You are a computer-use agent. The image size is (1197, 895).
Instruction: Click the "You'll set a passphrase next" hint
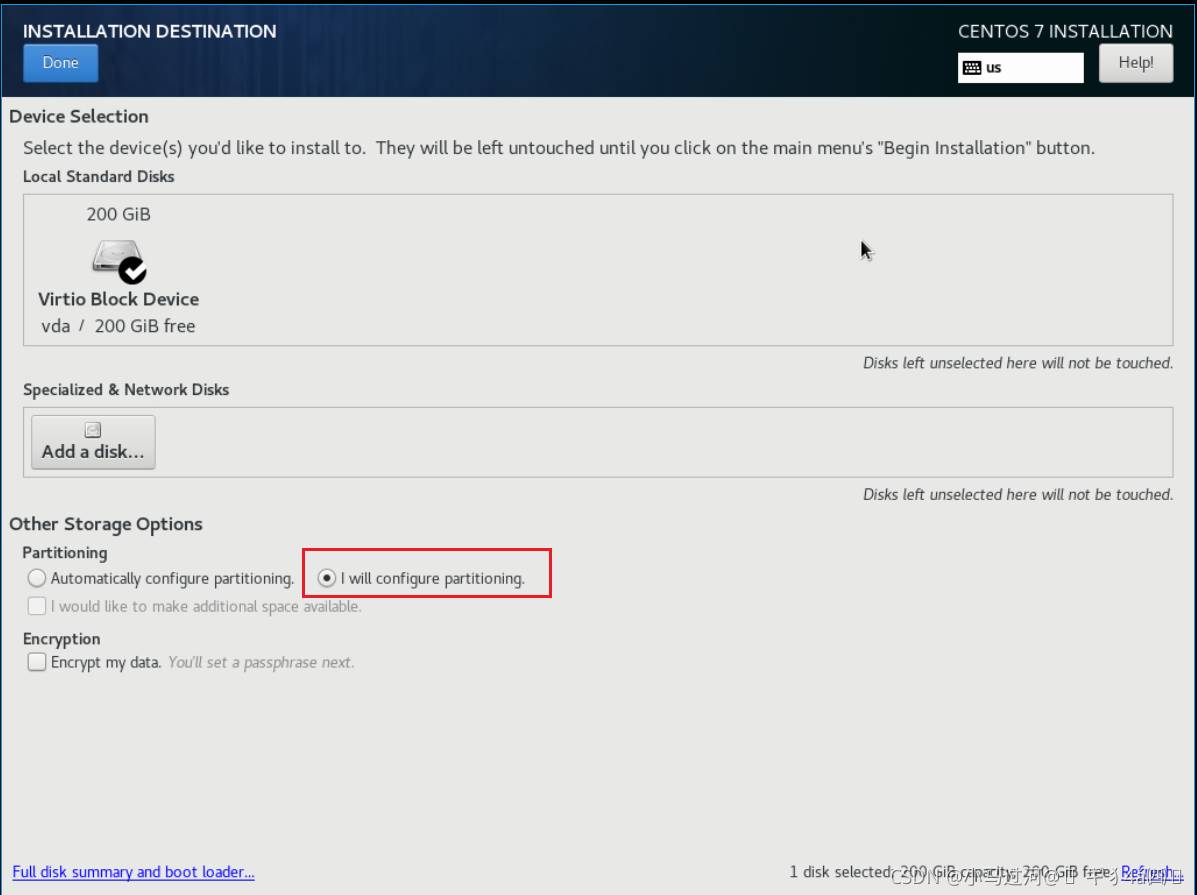click(x=260, y=662)
